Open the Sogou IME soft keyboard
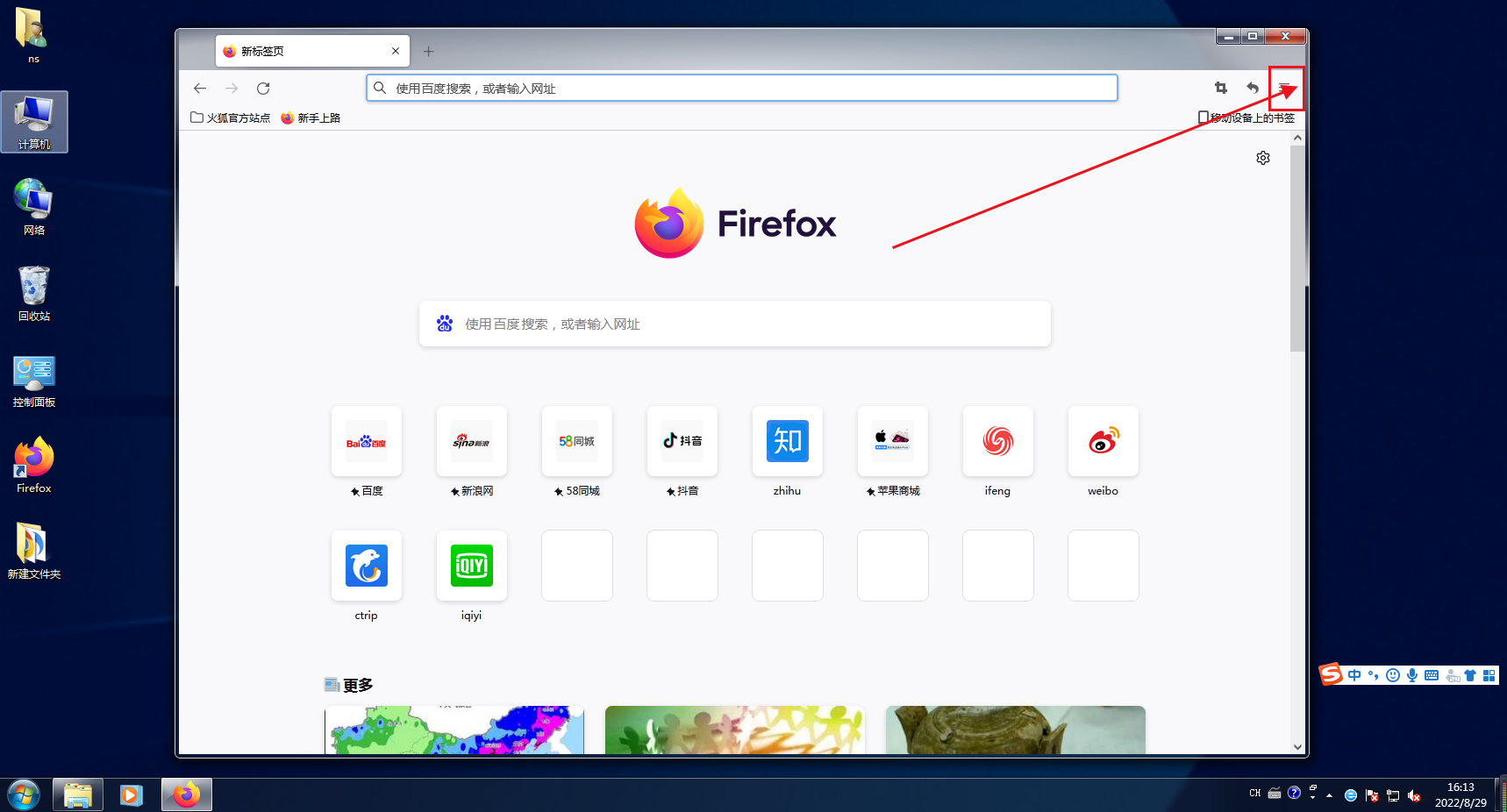 1432,675
